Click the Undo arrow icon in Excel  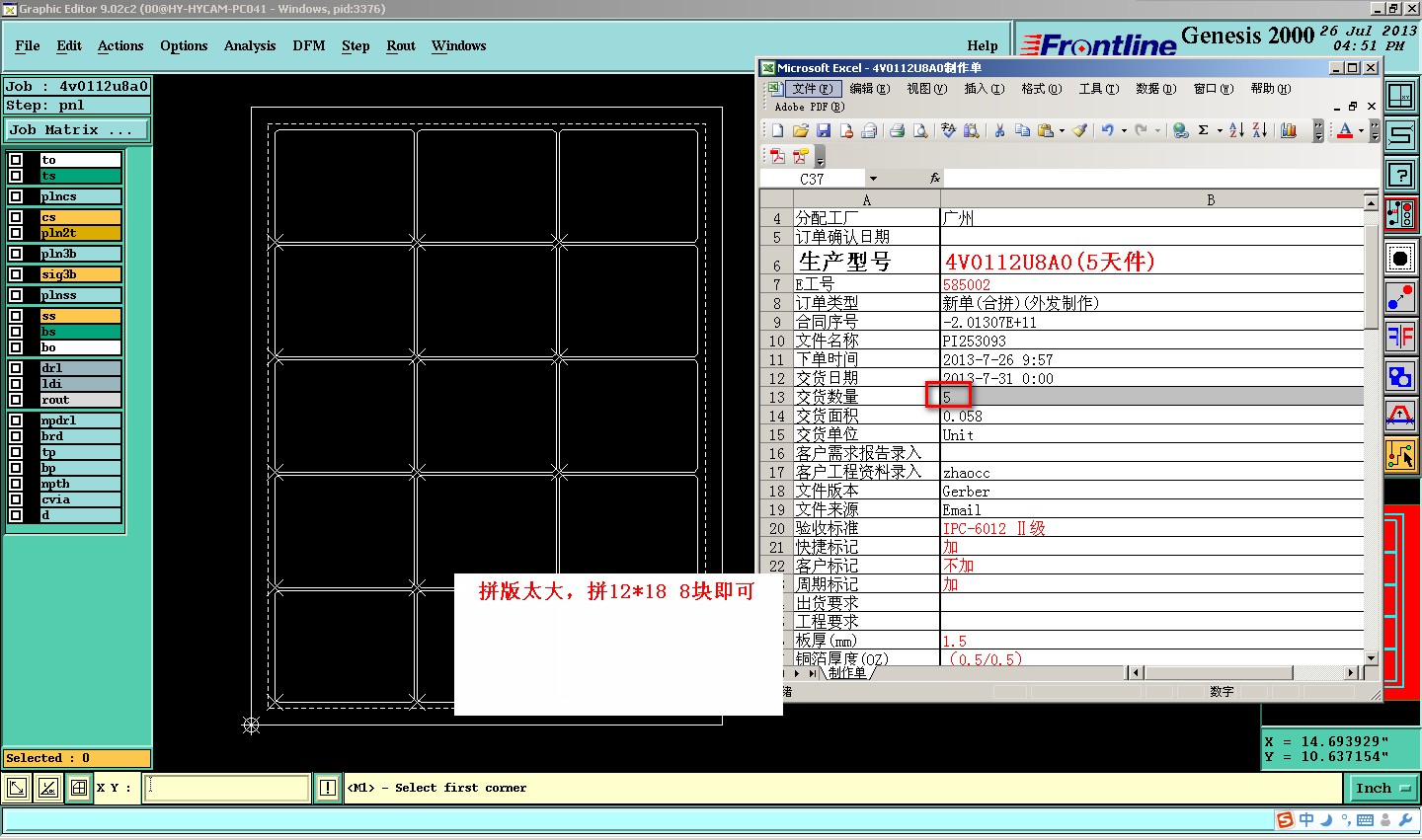click(1108, 130)
